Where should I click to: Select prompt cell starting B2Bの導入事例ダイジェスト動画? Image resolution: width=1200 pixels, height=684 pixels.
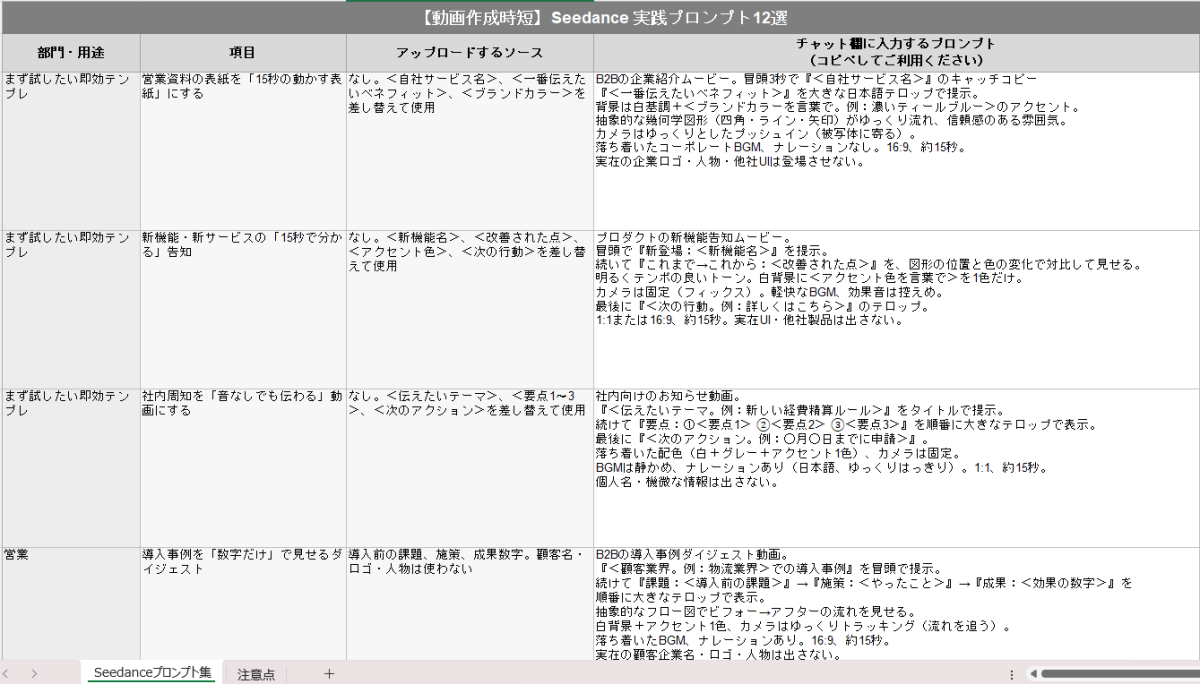pos(897,603)
